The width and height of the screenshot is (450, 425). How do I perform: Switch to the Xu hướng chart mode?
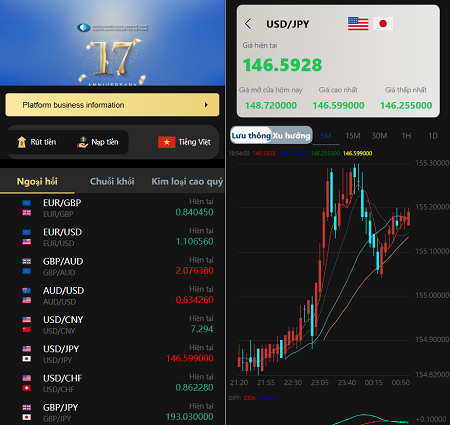[x=292, y=135]
